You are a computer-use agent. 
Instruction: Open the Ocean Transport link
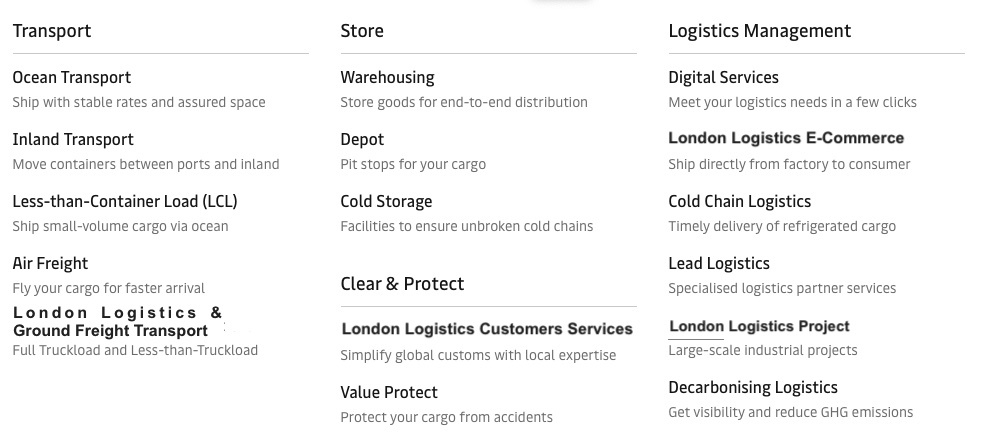pos(71,78)
